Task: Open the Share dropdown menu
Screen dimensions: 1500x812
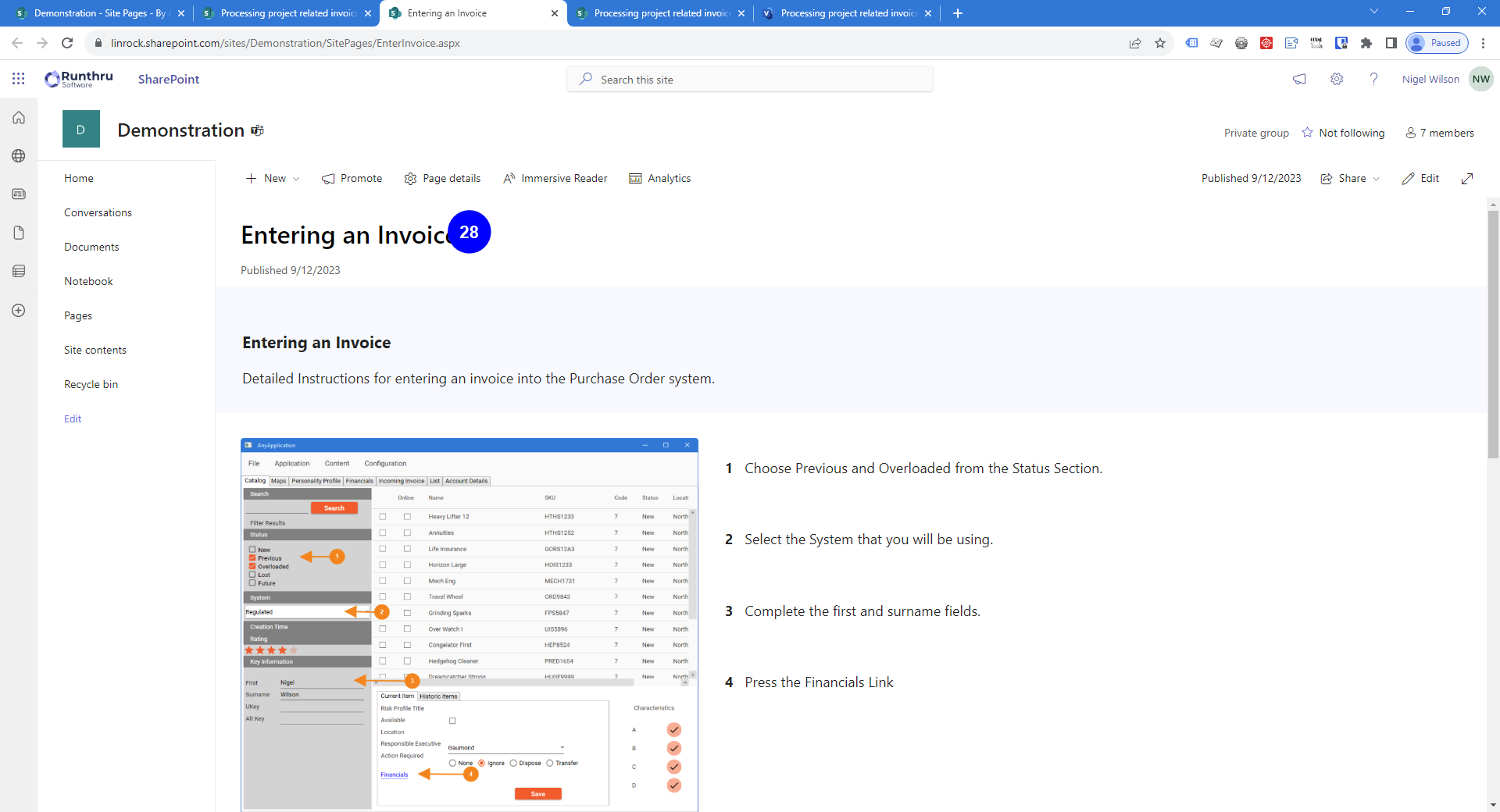Action: tap(1351, 179)
